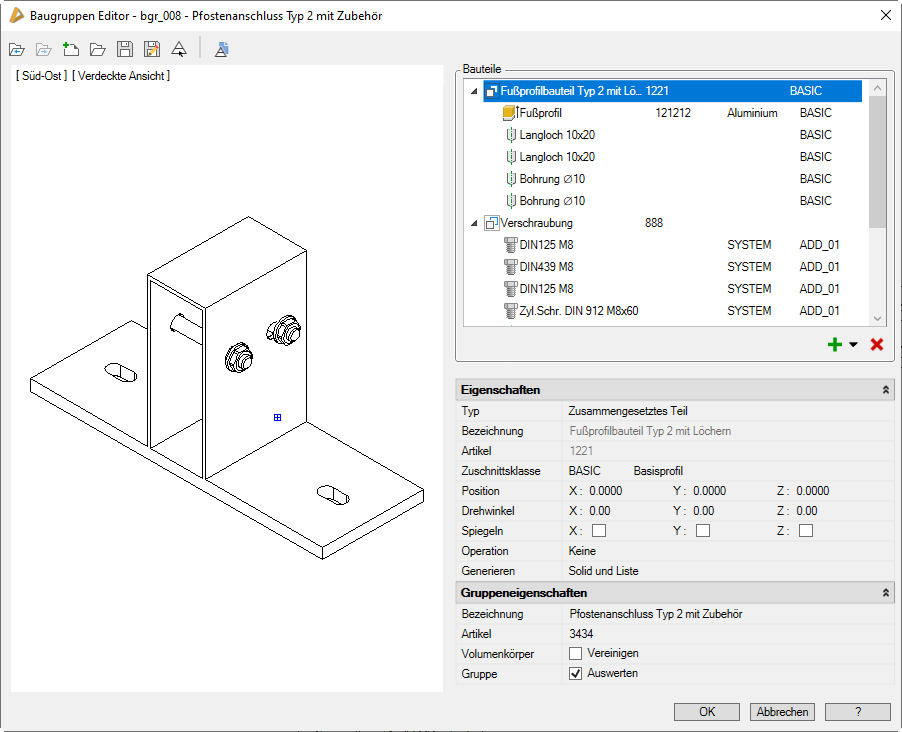Open the [Verdeckte Ansicht] visual style menu

[x=121, y=76]
